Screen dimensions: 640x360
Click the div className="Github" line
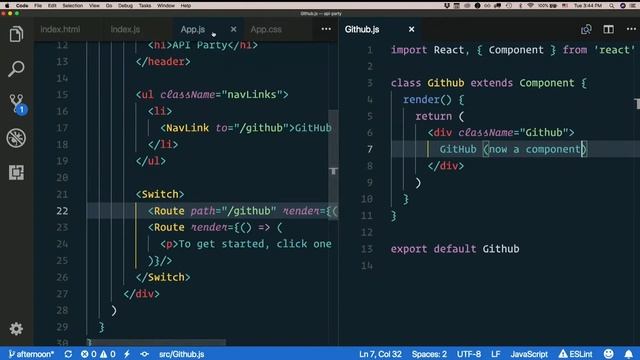[x=501, y=132]
